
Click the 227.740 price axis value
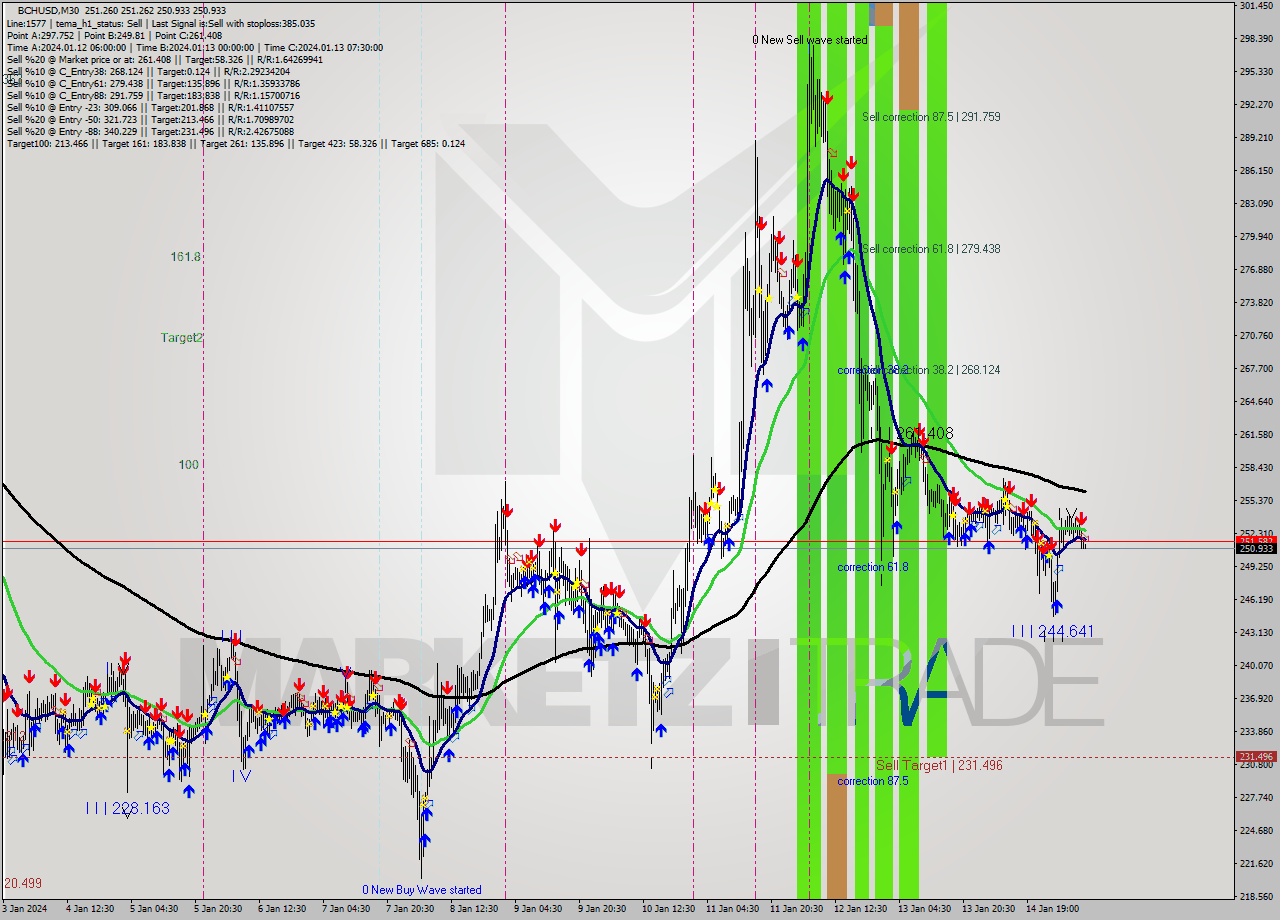(x=1255, y=797)
